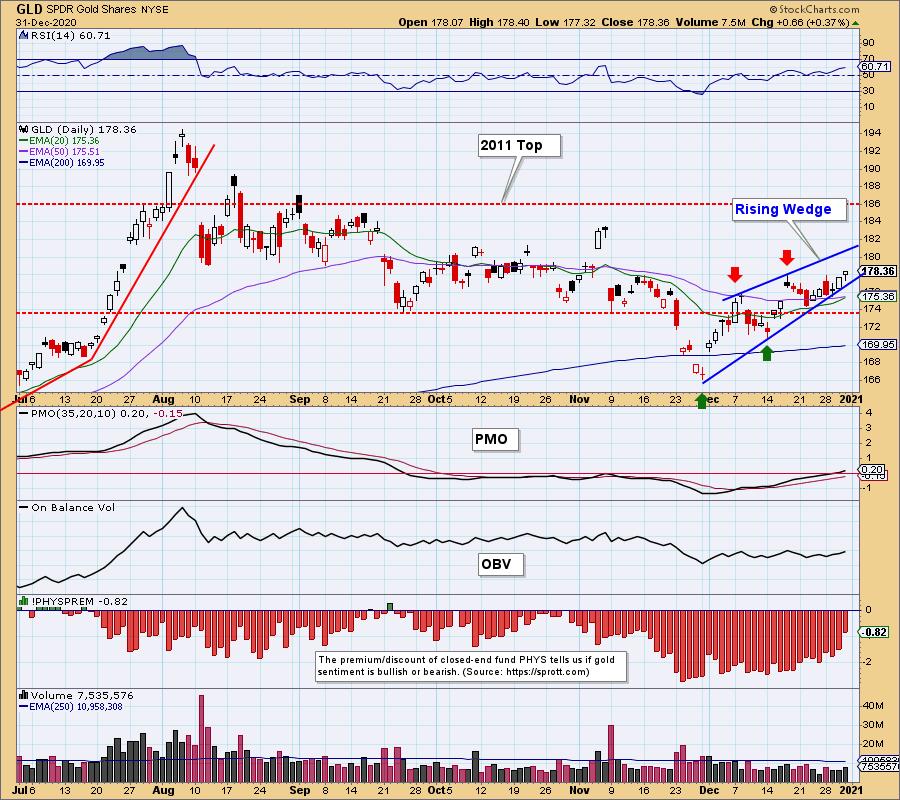Viewport: 900px width, 800px height.
Task: Click the -0.82 value tag on PHYSPREM axis
Action: 875,632
